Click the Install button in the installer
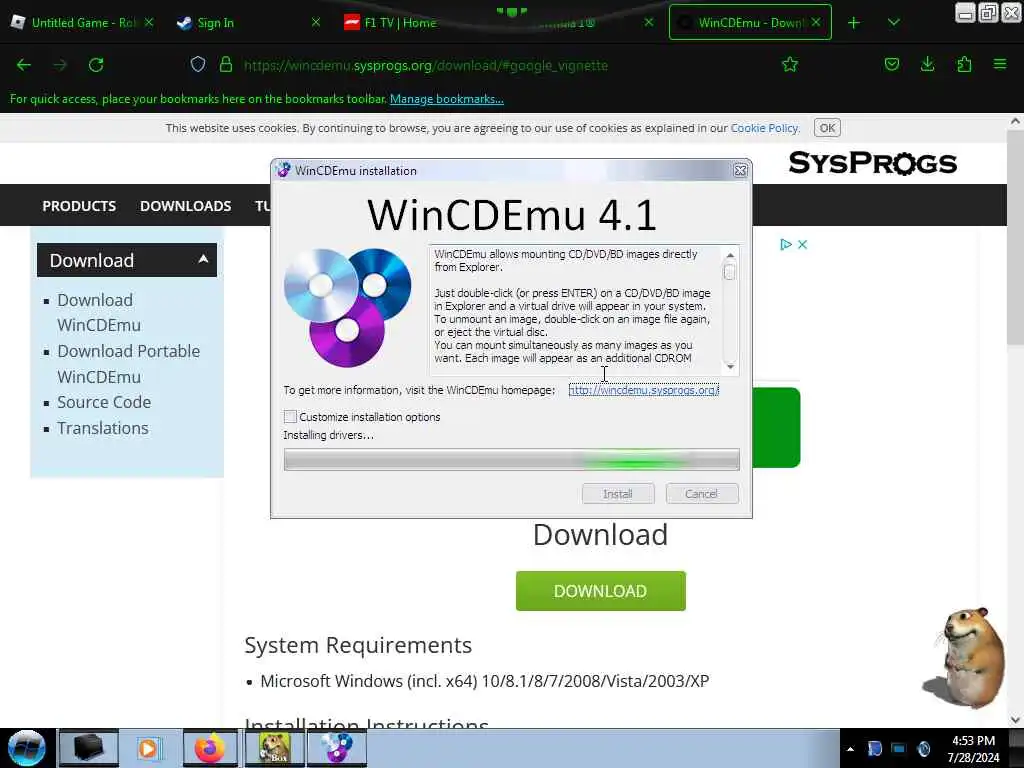1024x768 pixels. tap(618, 494)
